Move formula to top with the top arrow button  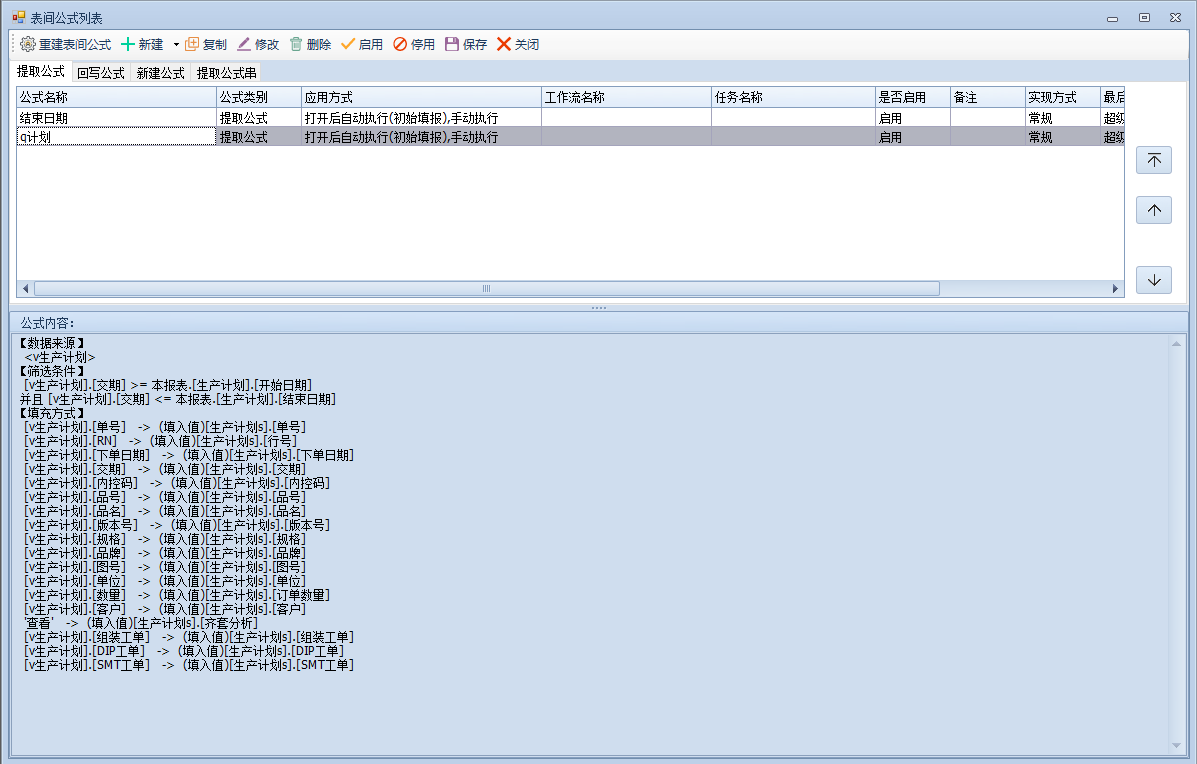pos(1154,160)
